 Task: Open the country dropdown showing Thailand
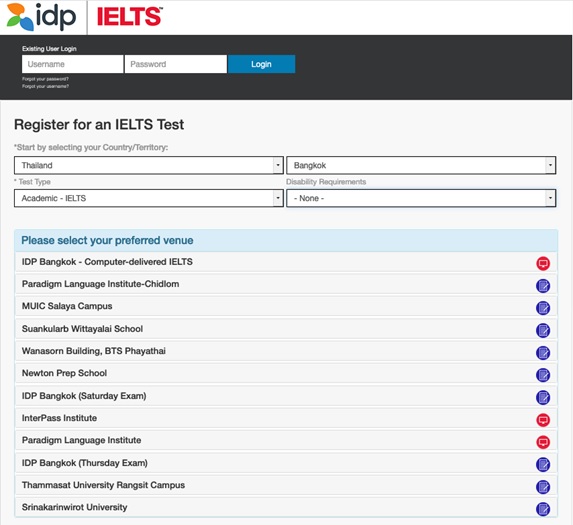coord(149,165)
